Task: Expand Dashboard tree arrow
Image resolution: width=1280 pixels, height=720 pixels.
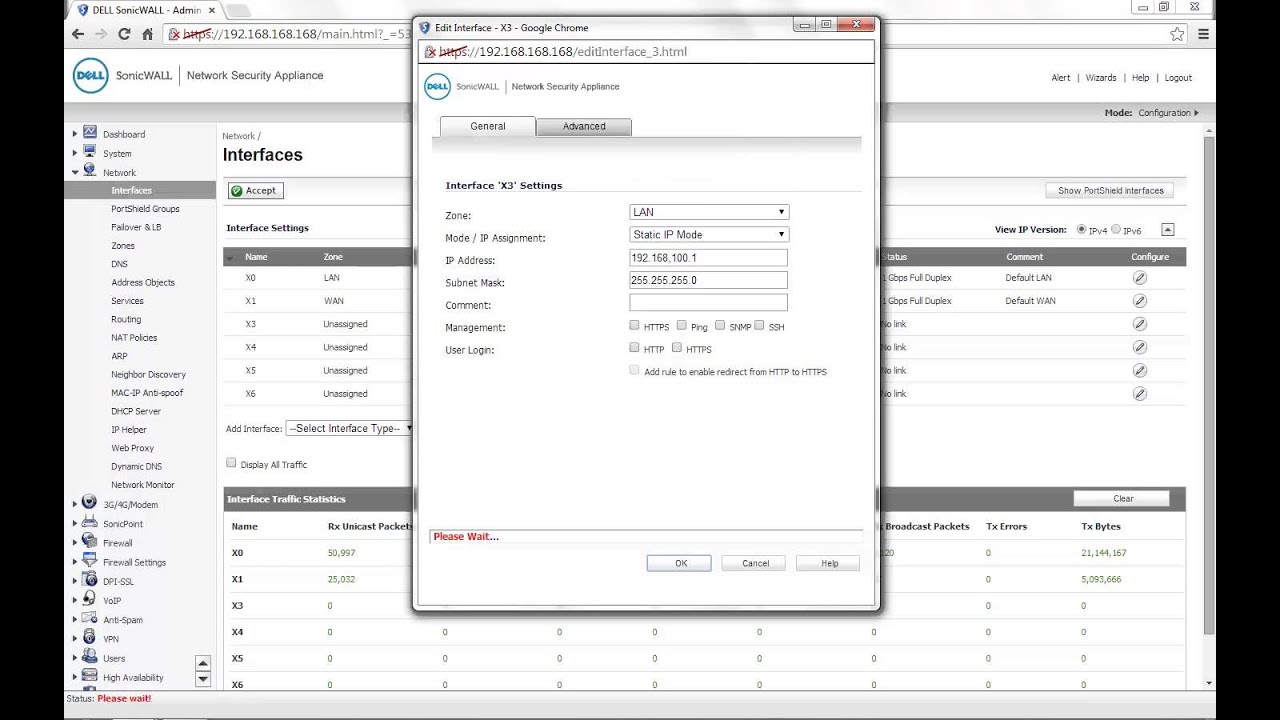Action: pos(75,134)
